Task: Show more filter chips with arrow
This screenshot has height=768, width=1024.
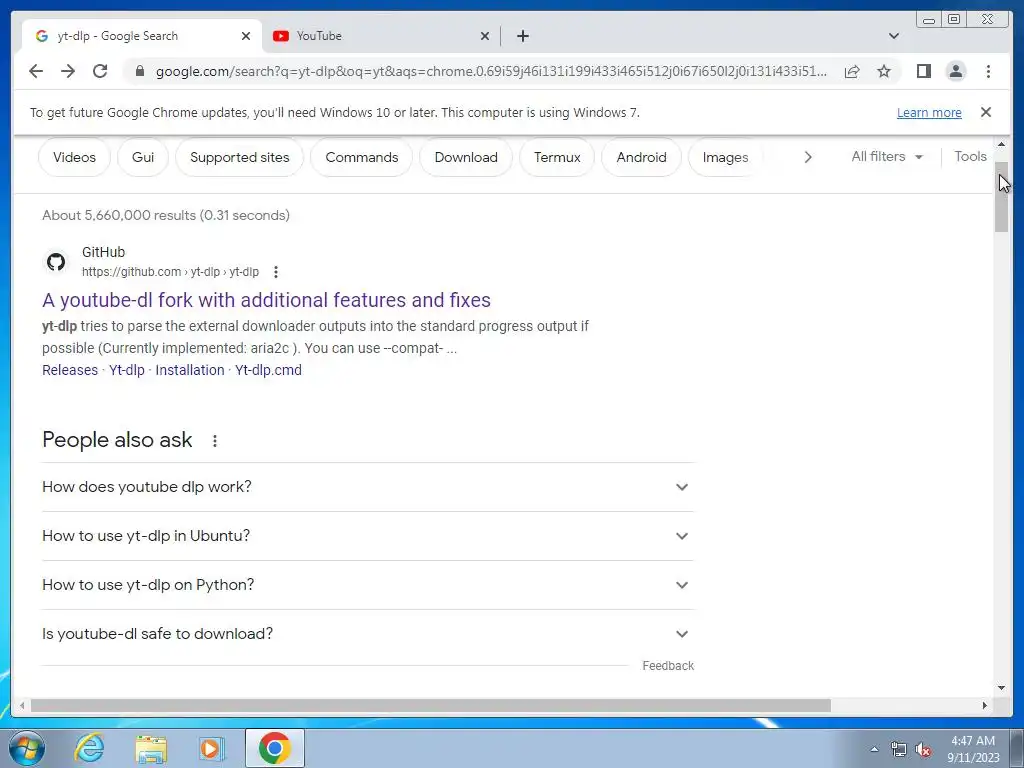Action: (808, 157)
